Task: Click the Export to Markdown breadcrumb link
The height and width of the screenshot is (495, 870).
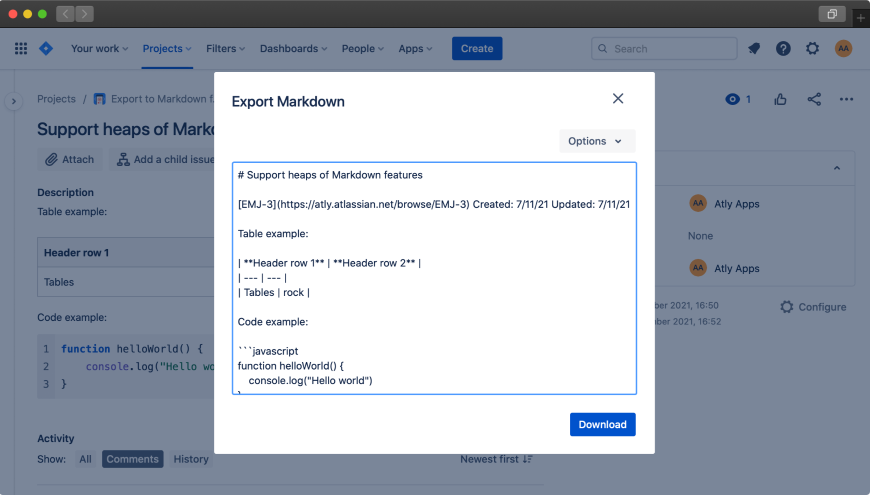Action: [x=162, y=99]
